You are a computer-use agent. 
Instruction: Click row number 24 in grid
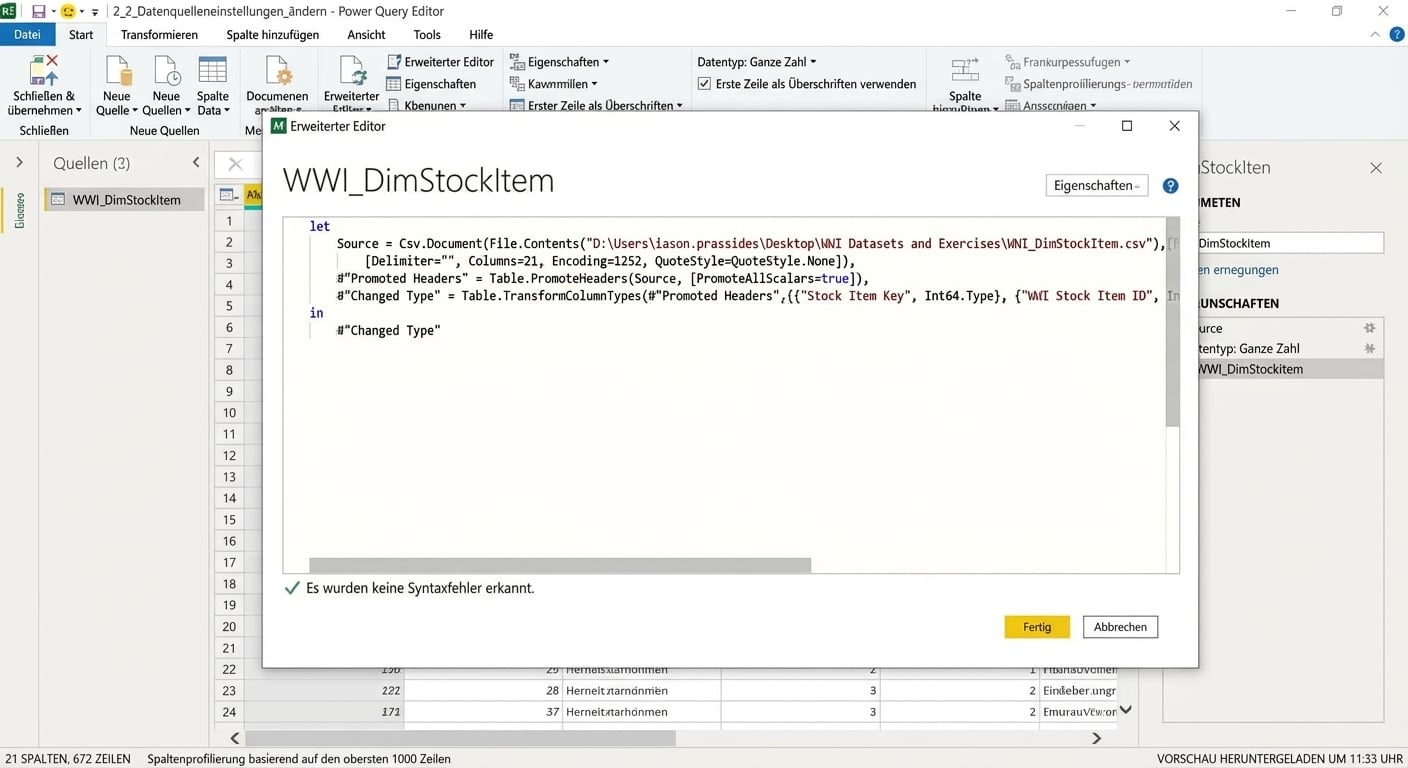click(229, 712)
